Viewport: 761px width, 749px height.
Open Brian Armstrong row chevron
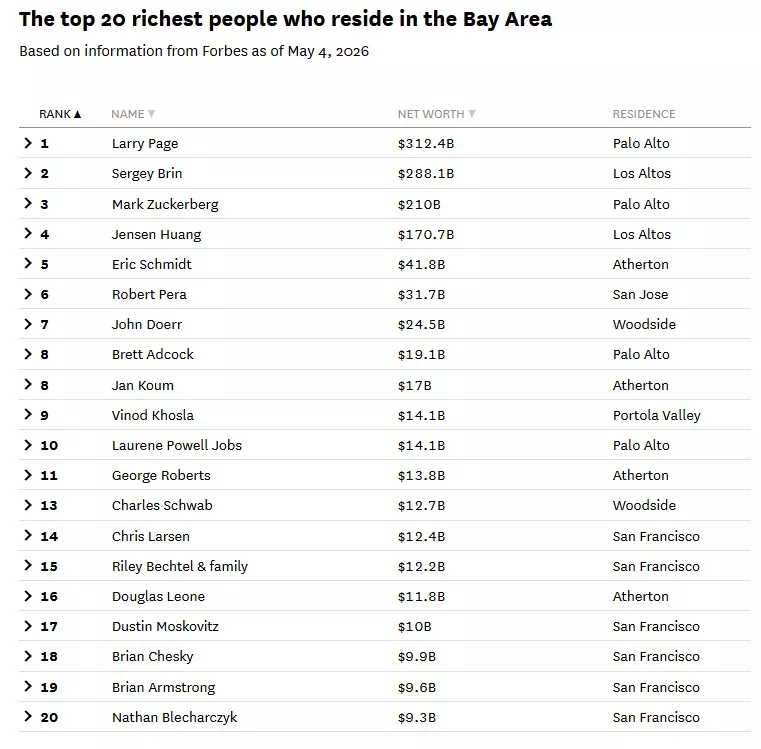coord(28,686)
